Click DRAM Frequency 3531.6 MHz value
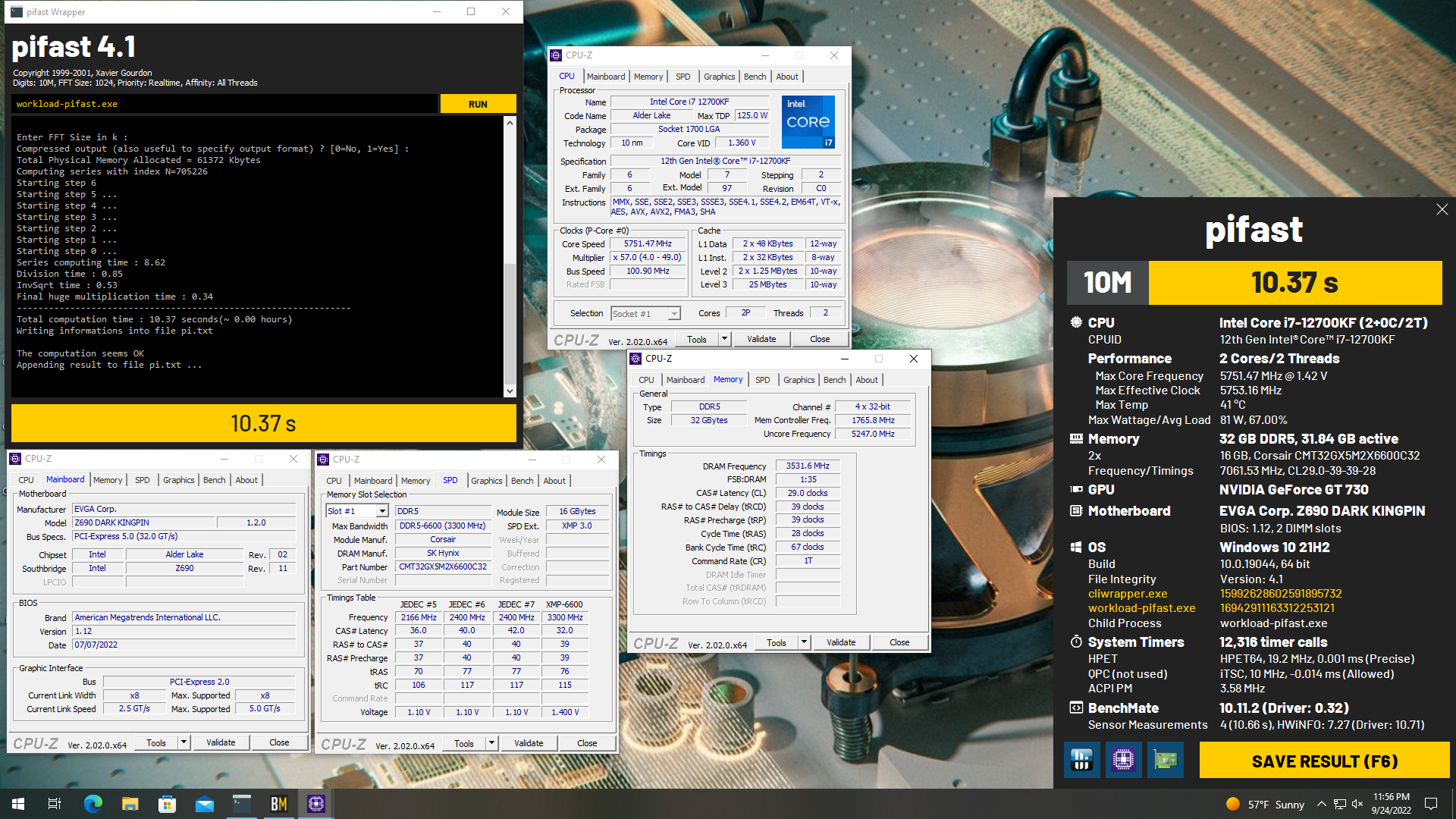Viewport: 1456px width, 819px height. coord(808,466)
